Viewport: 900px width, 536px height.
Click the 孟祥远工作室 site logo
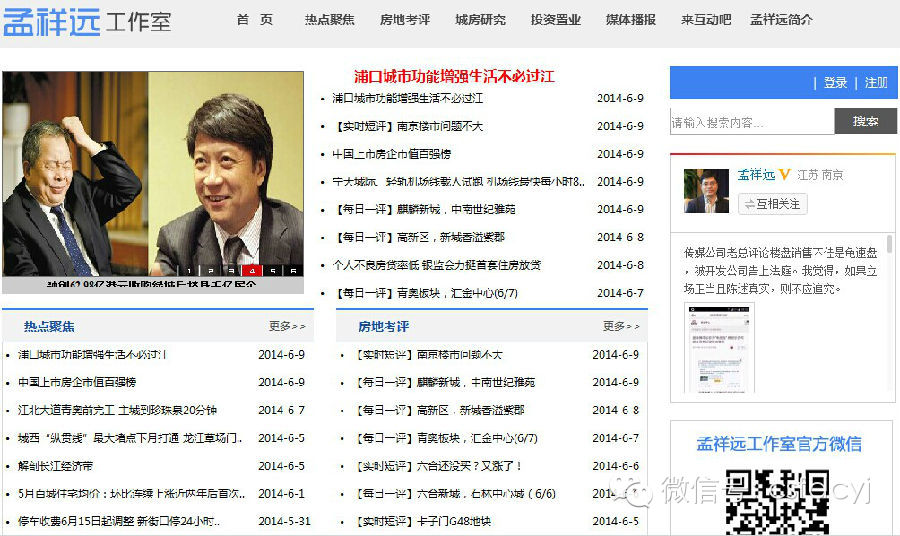87,20
